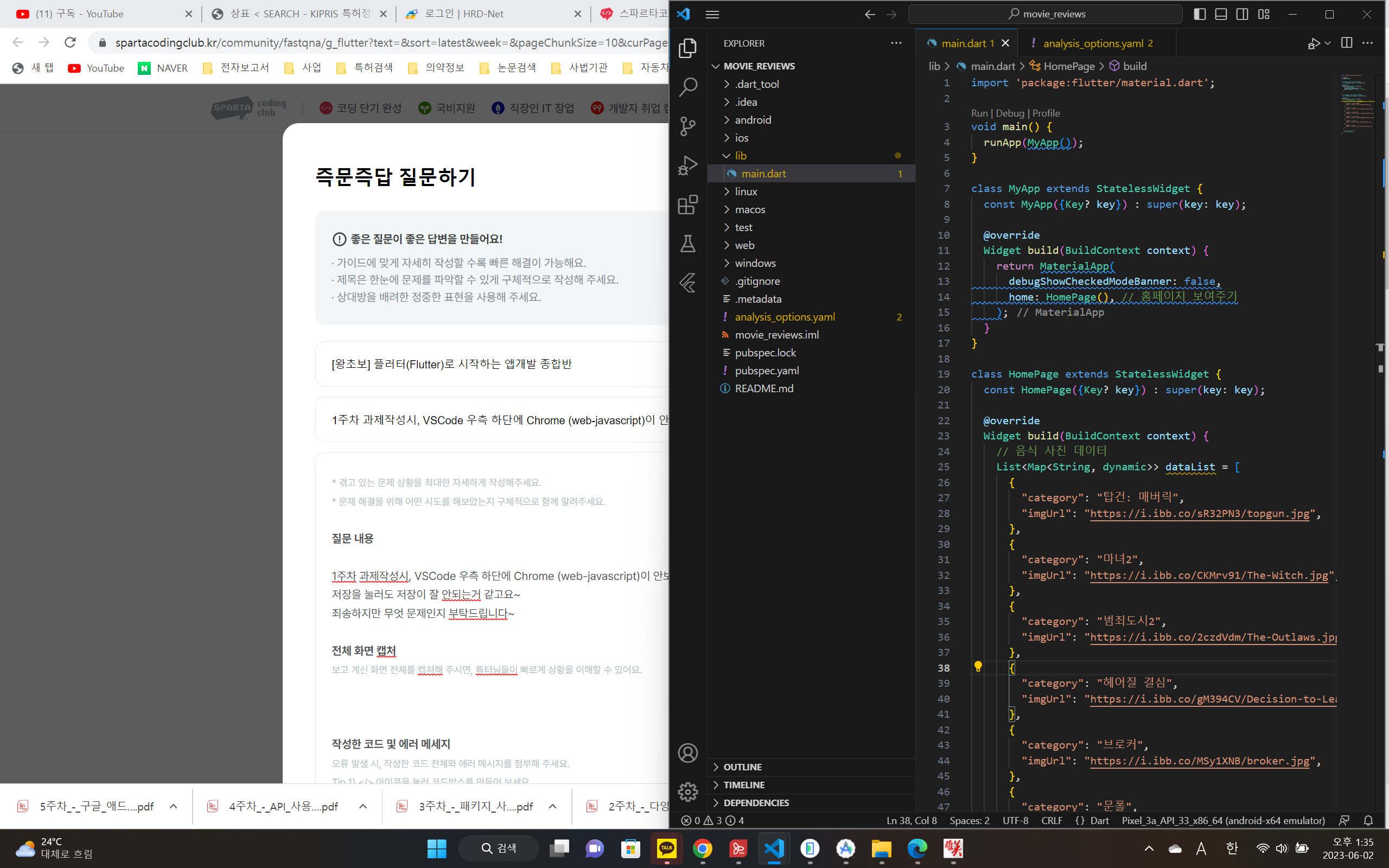Open Windows Start menu
Viewport: 1389px width, 868px height.
[x=437, y=848]
